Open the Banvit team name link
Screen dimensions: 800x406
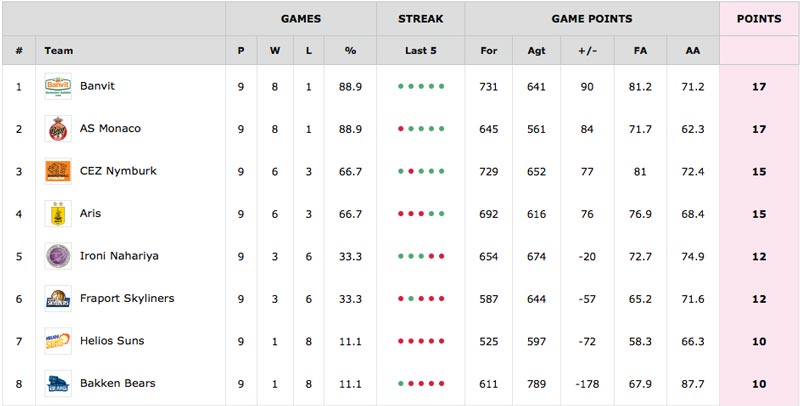click(x=97, y=86)
